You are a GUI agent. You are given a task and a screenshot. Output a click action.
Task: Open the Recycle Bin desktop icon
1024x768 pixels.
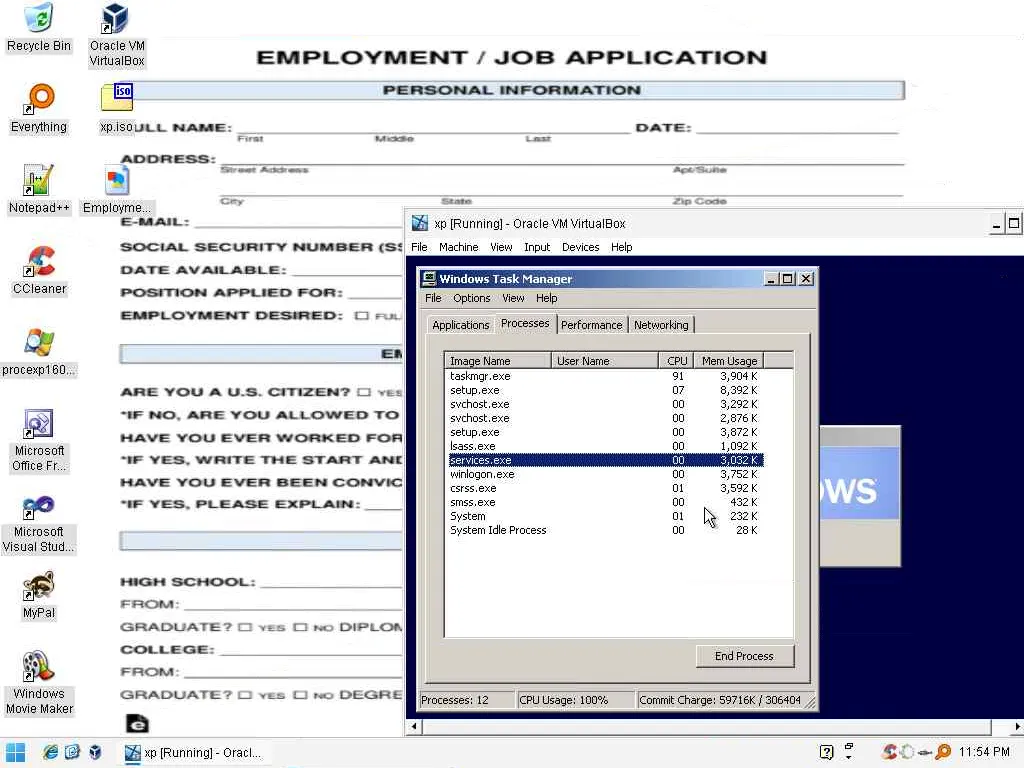(x=39, y=27)
